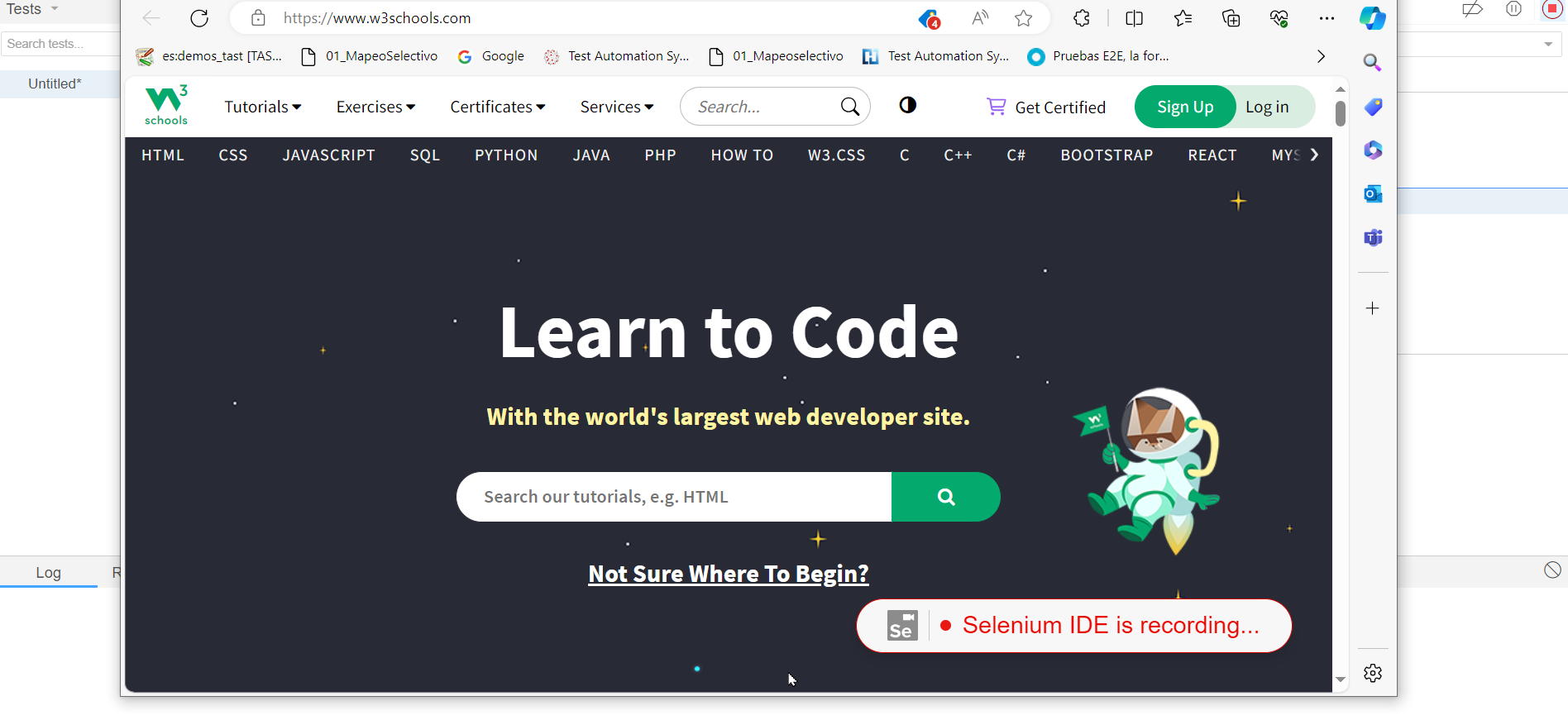This screenshot has width=1568, height=720.
Task: Click the W3Schools logo
Action: pyautogui.click(x=166, y=106)
